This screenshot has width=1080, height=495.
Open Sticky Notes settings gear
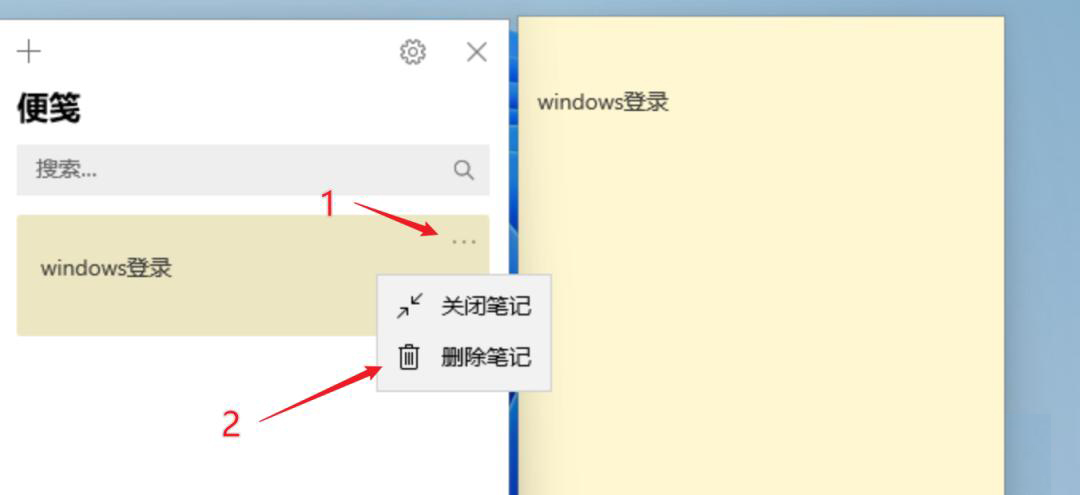(413, 52)
